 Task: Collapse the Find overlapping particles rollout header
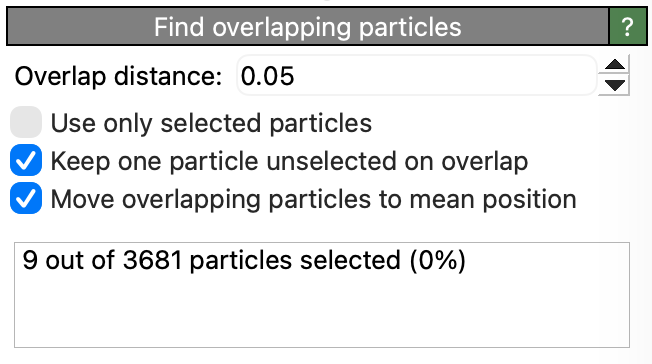coord(308,27)
